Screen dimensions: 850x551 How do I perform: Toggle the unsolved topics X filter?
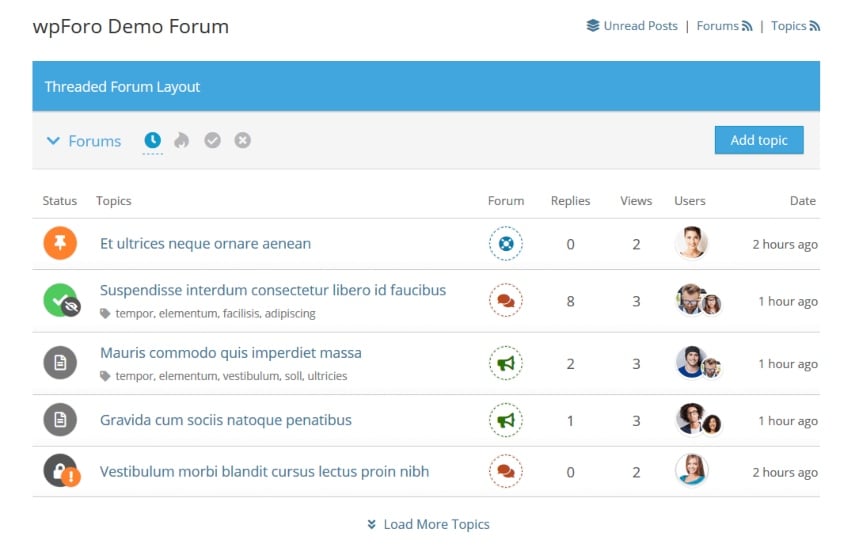(x=242, y=141)
